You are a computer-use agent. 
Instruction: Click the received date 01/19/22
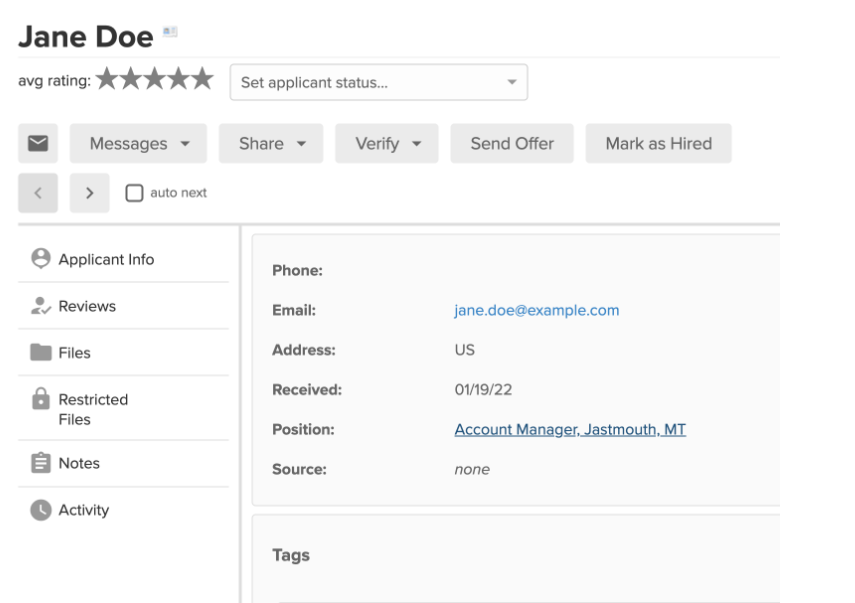[483, 390]
